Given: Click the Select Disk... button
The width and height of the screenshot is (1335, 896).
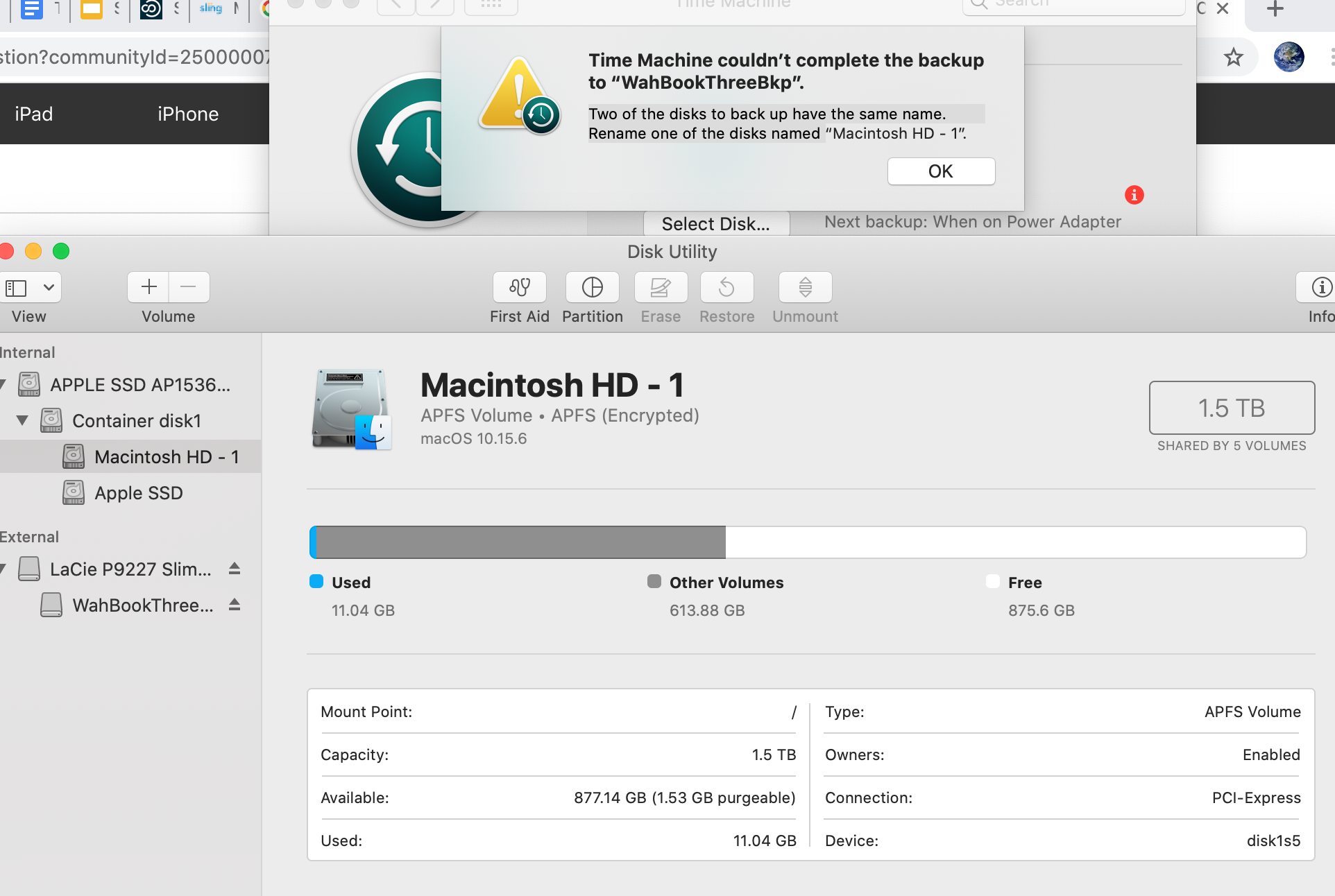Looking at the screenshot, I should tap(715, 223).
